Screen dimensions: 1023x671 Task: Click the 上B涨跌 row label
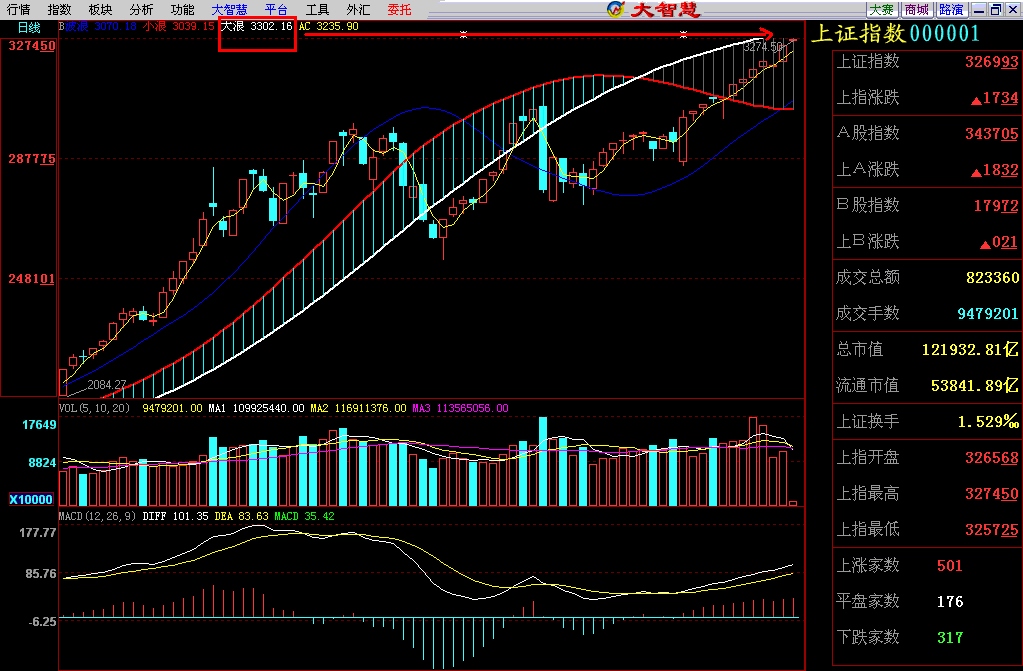[868, 242]
